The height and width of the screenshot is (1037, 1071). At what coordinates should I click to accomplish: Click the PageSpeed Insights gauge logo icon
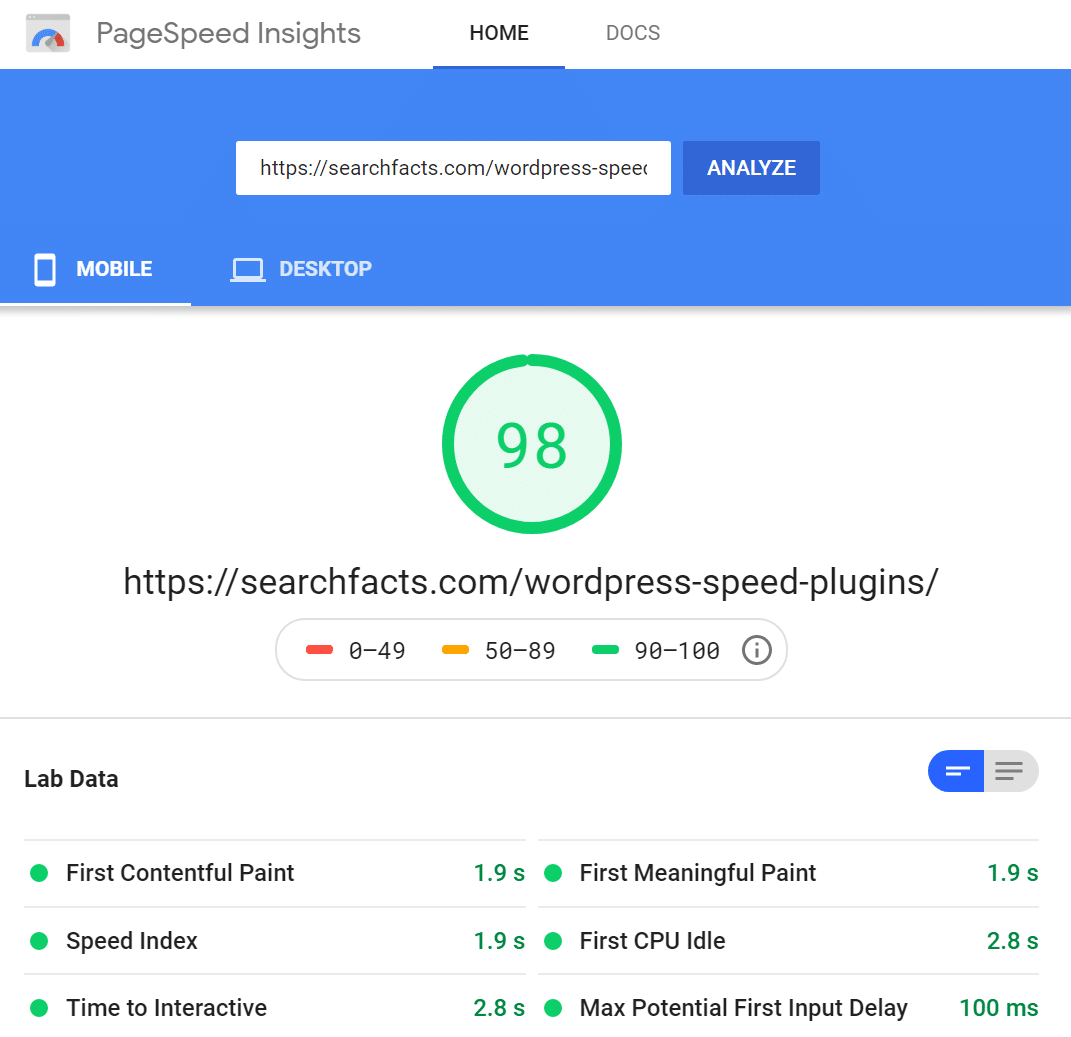coord(47,33)
